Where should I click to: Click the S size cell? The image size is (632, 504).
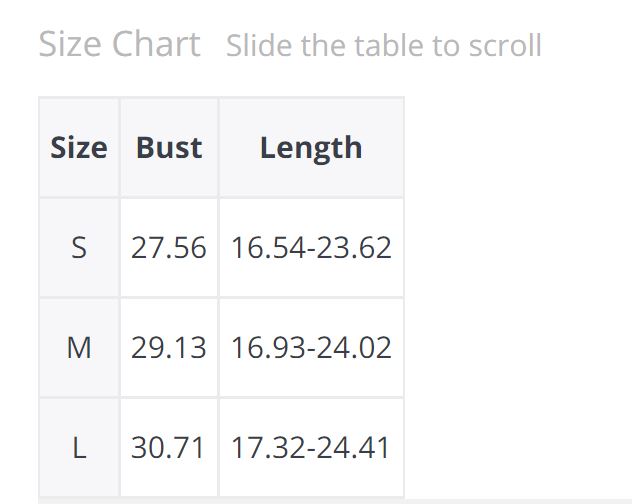[x=79, y=247]
